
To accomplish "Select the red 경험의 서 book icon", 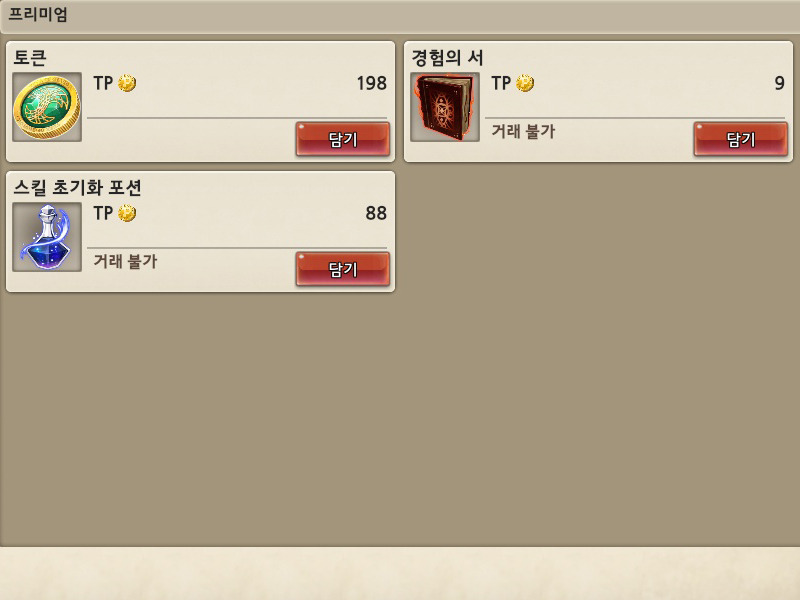I will [445, 107].
